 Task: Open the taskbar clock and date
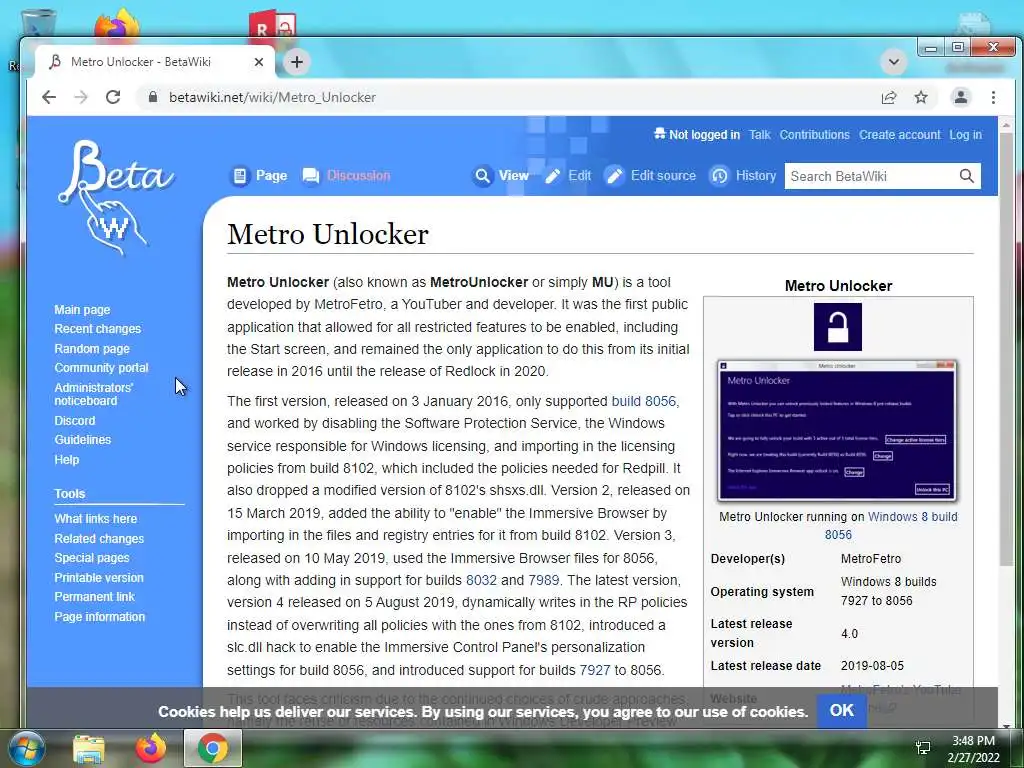click(x=973, y=749)
